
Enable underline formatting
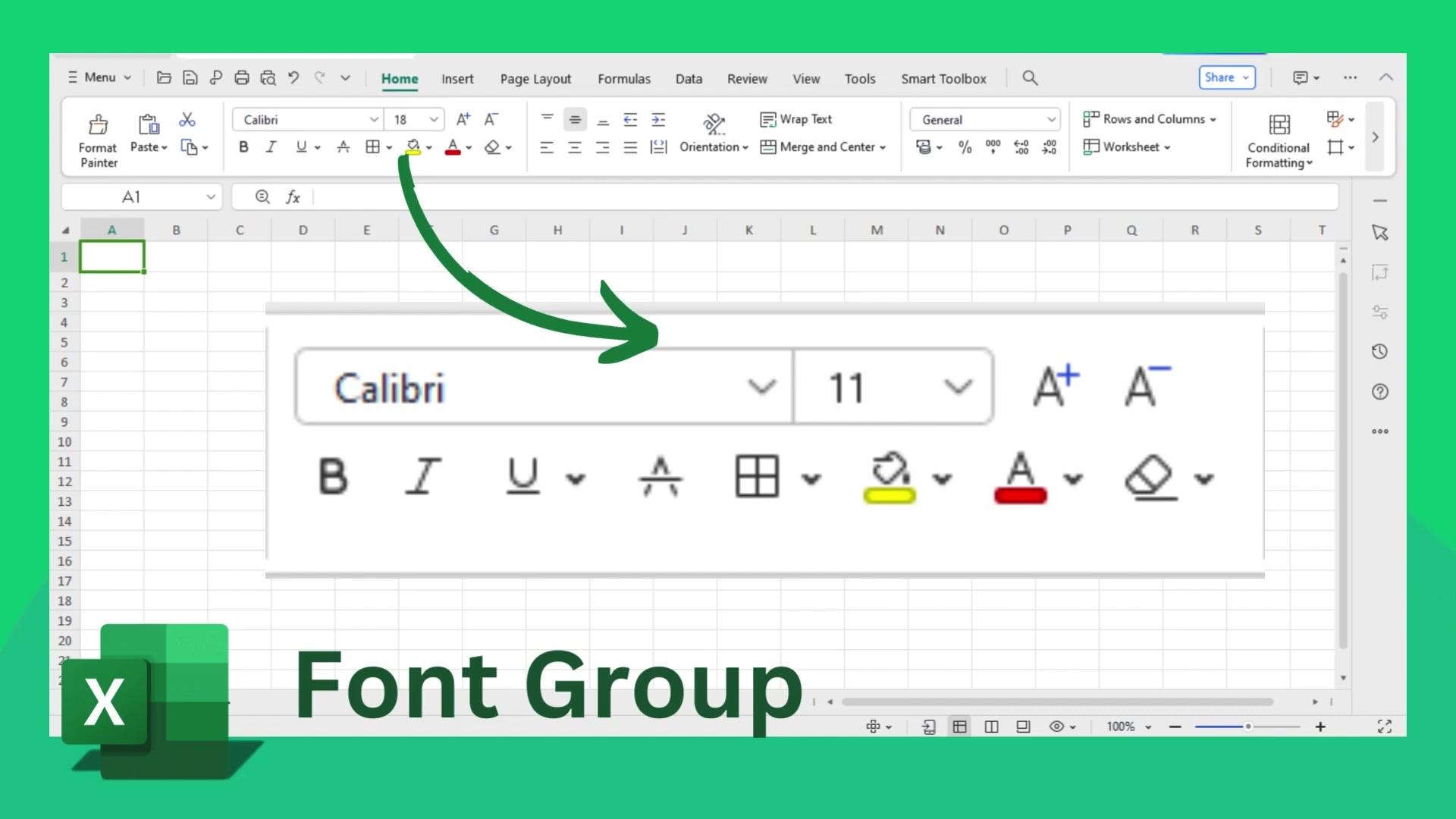click(x=301, y=146)
